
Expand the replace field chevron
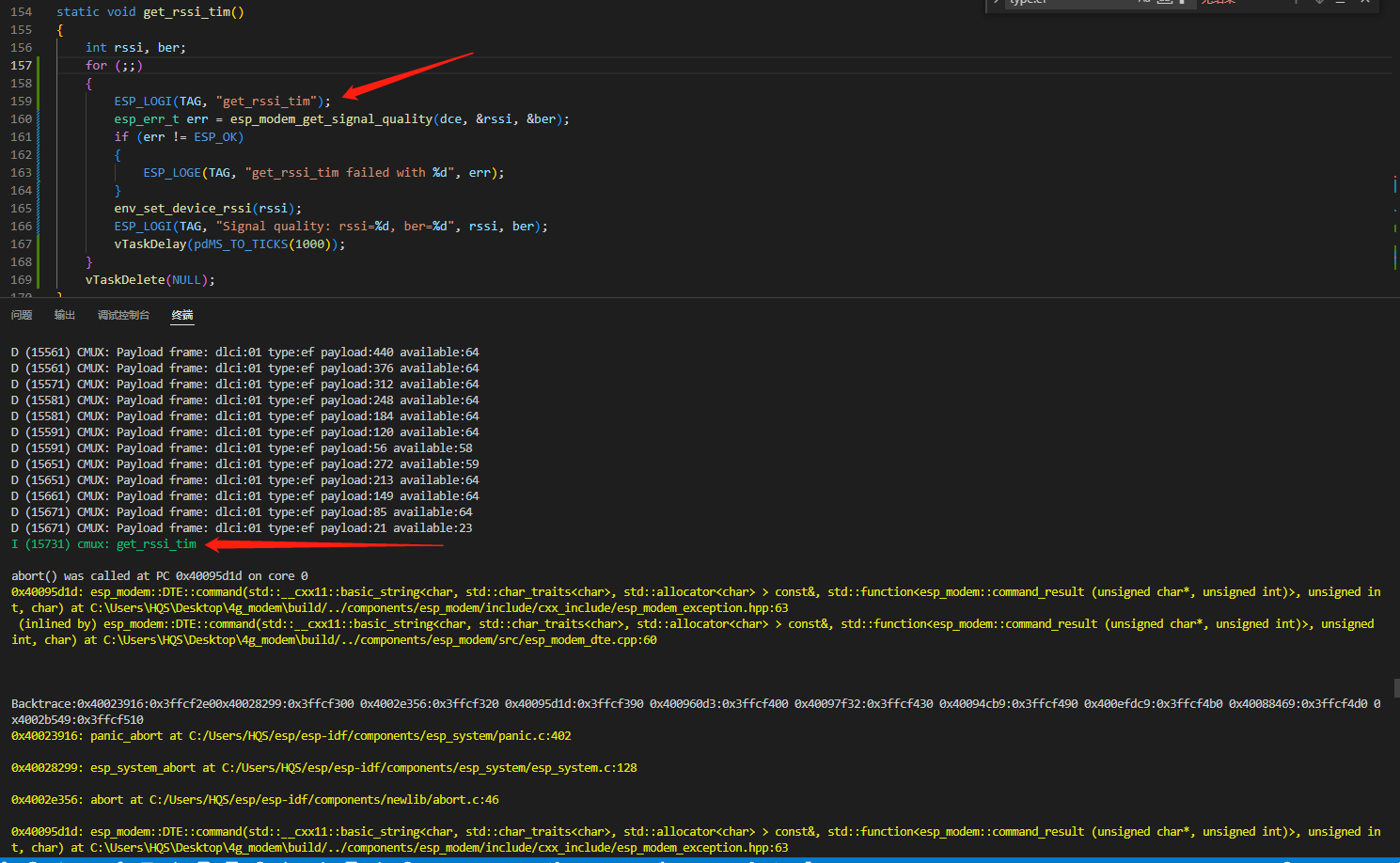tap(998, 5)
